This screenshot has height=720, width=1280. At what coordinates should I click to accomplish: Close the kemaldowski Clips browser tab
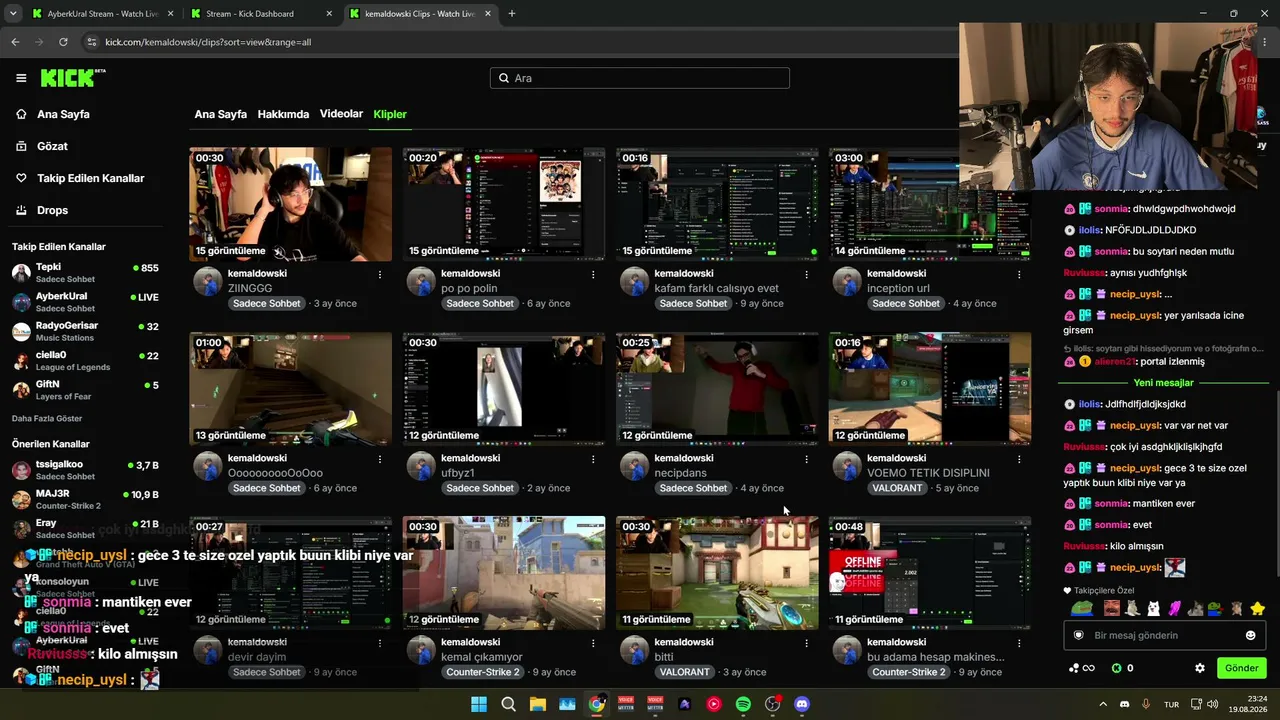click(x=487, y=14)
